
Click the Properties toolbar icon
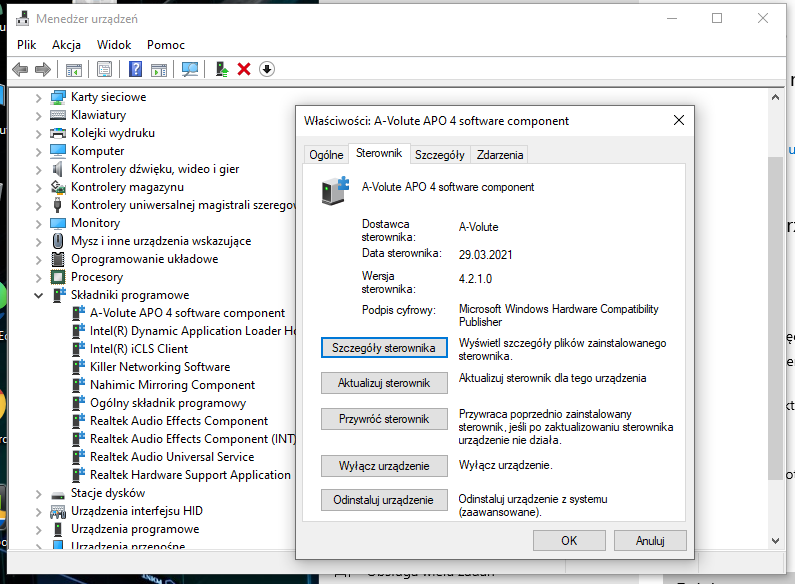click(x=104, y=69)
